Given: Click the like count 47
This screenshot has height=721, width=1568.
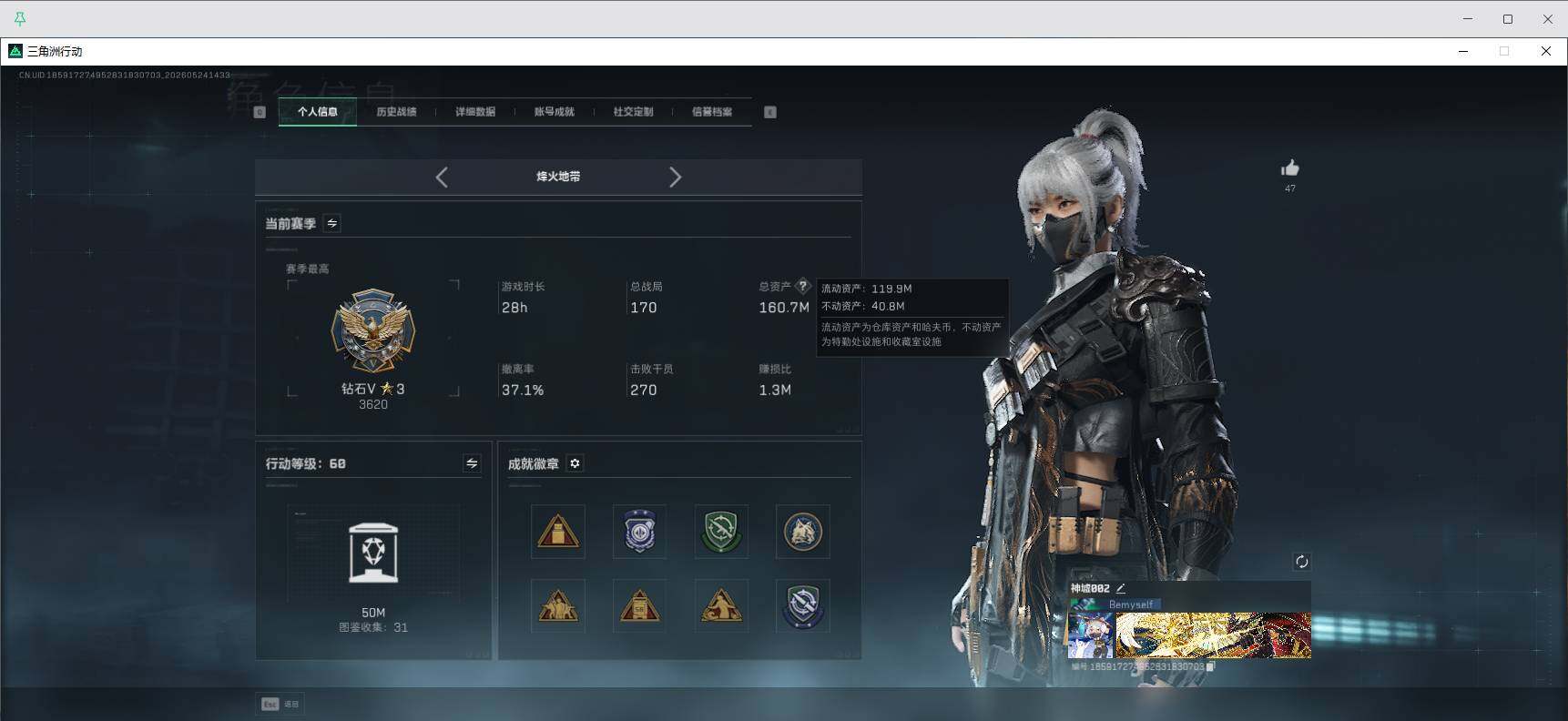Looking at the screenshot, I should click(x=1290, y=188).
